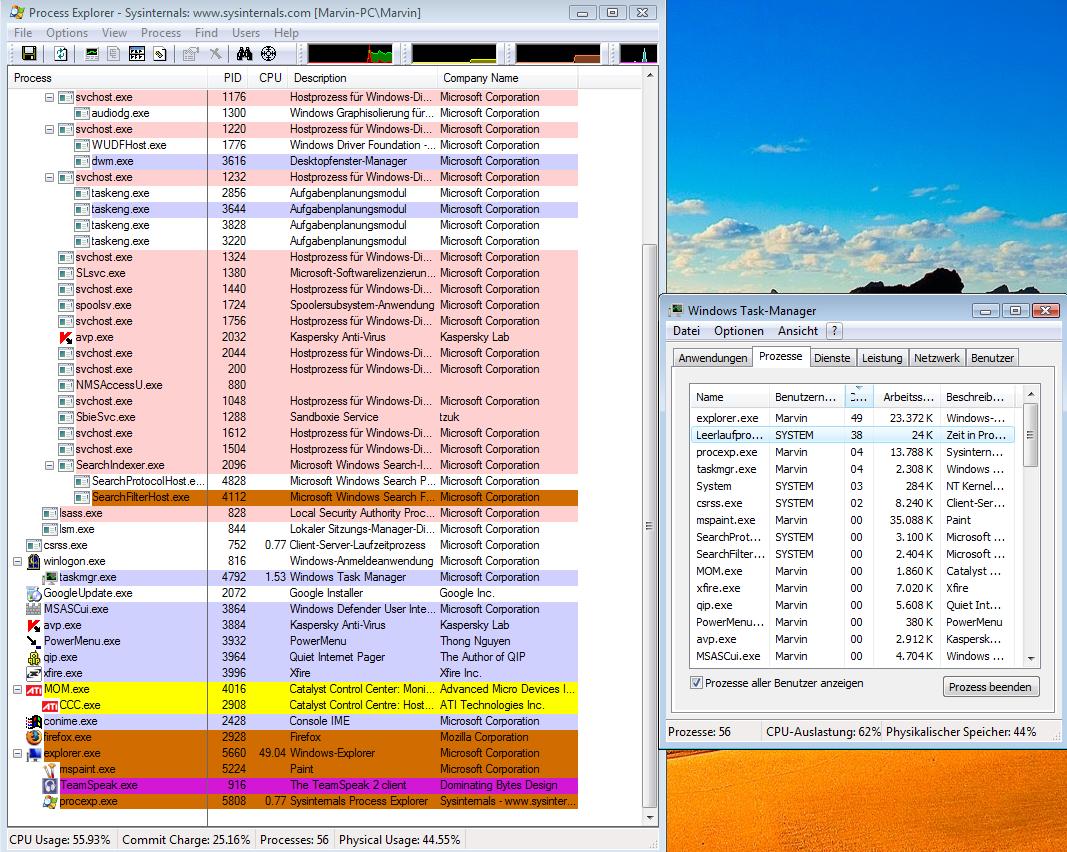
Task: Click the mspaint.exe Paint icon
Action: (50, 770)
